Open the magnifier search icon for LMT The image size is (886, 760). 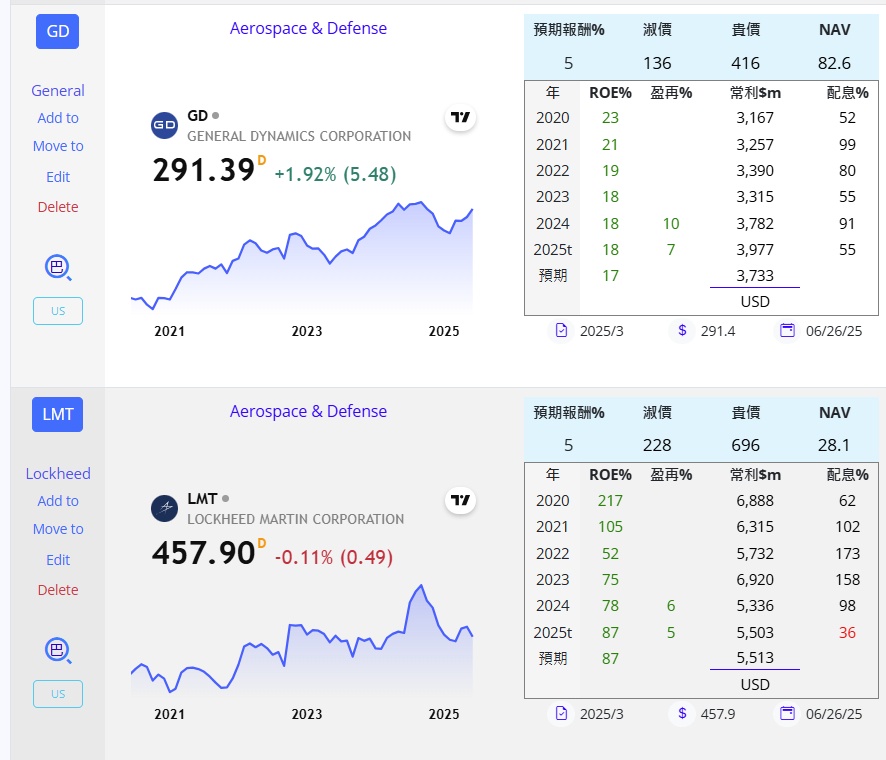coord(58,650)
